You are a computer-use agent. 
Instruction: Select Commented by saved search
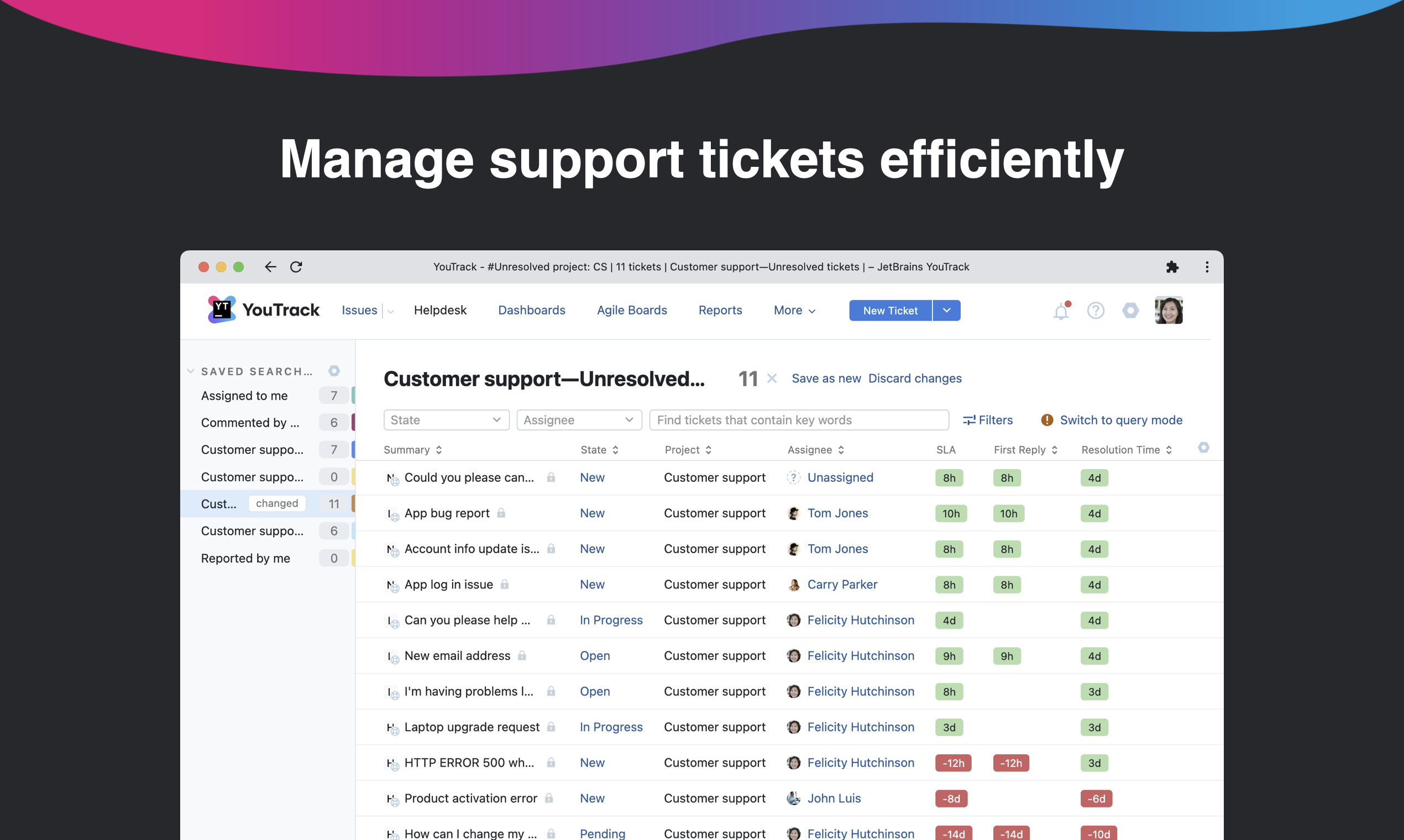pos(268,423)
